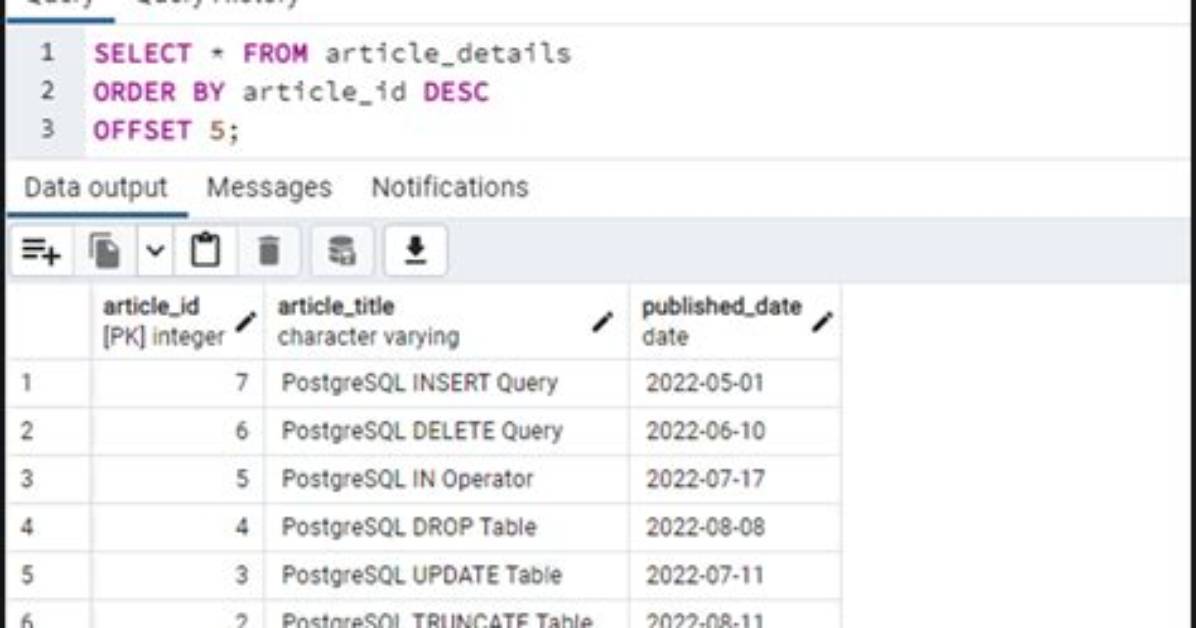Viewport: 1196px width, 628px height.
Task: Select row number 3 header
Action: point(49,478)
